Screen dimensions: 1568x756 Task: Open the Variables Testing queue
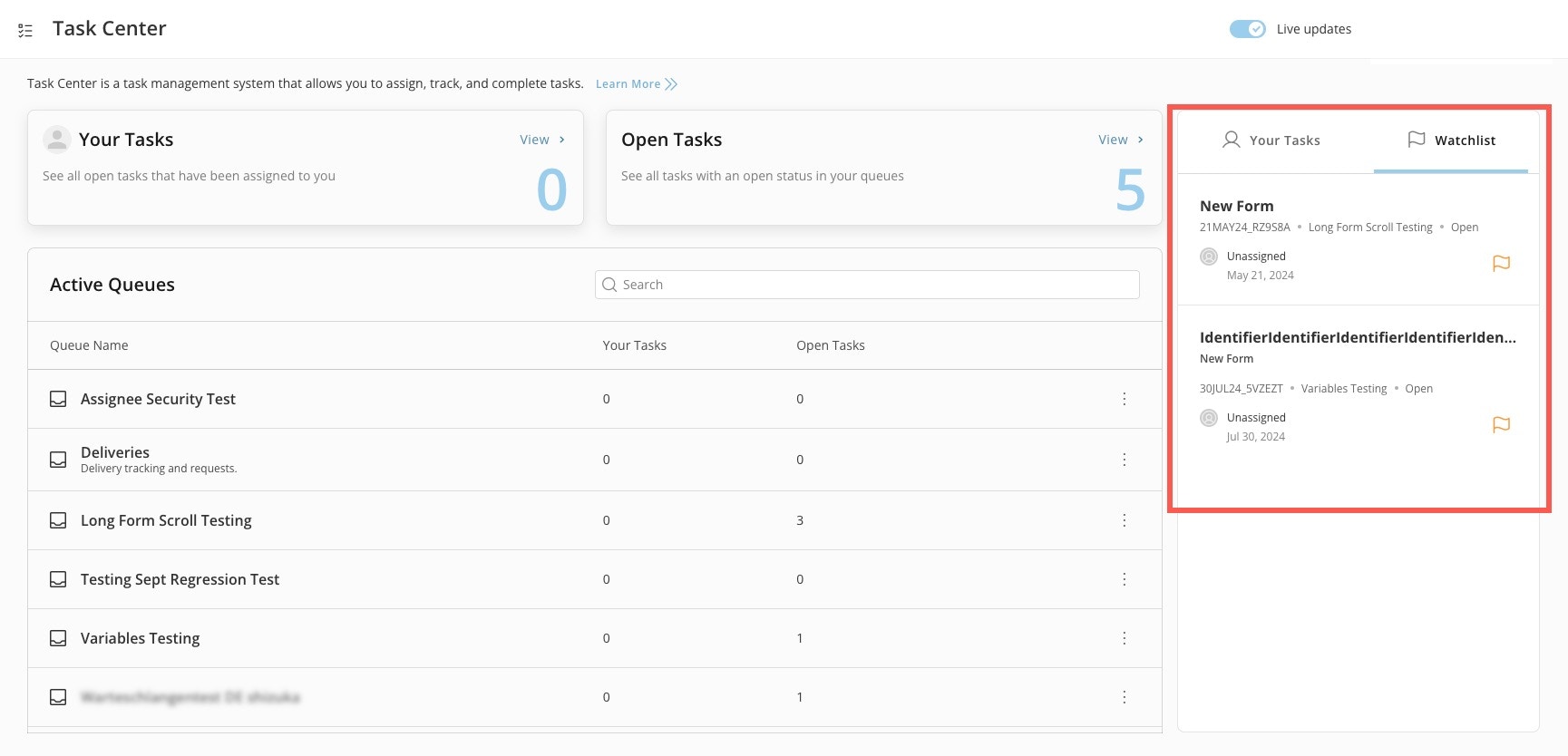click(140, 638)
